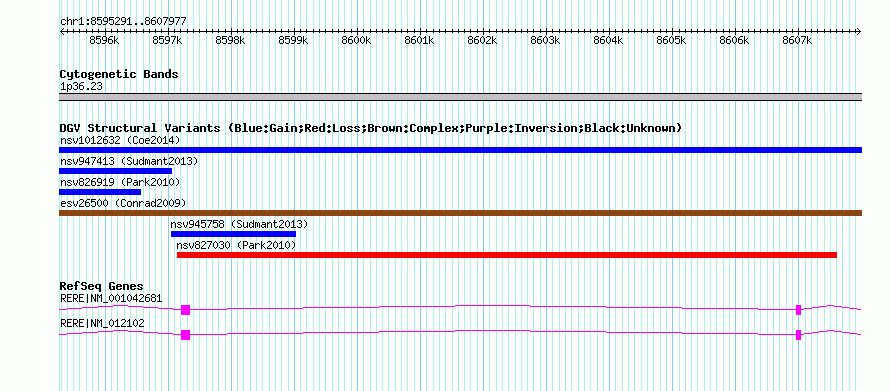The image size is (890, 391).
Task: Click the 8603k ruler tick
Action: point(545,40)
